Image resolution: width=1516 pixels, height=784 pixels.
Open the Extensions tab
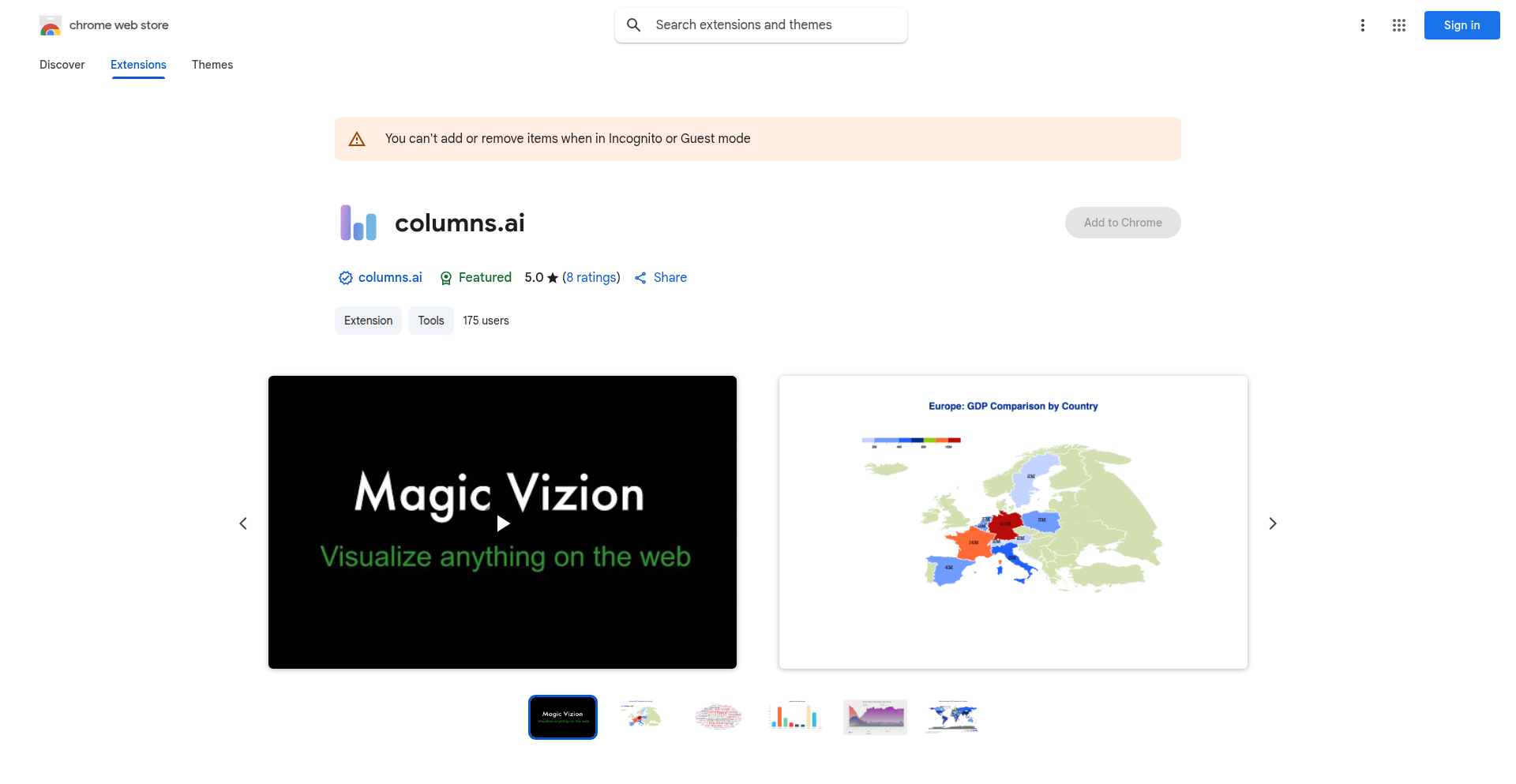[138, 65]
